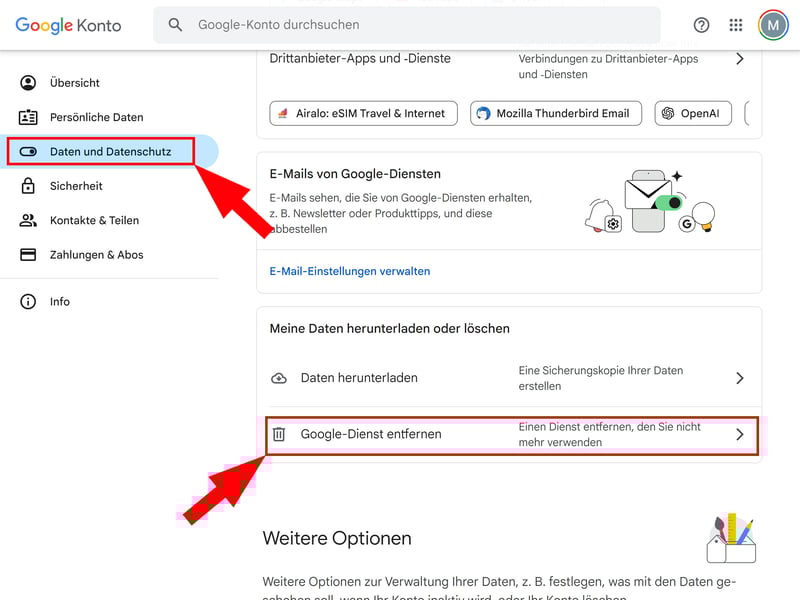800x600 pixels.
Task: Expand Google-Dienst entfernen arrow
Action: click(x=740, y=434)
